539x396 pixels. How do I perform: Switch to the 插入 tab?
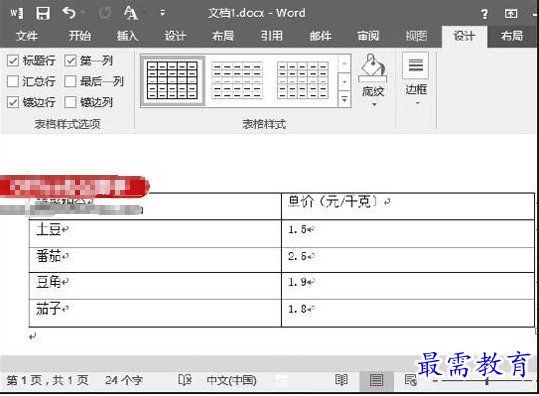click(x=127, y=36)
